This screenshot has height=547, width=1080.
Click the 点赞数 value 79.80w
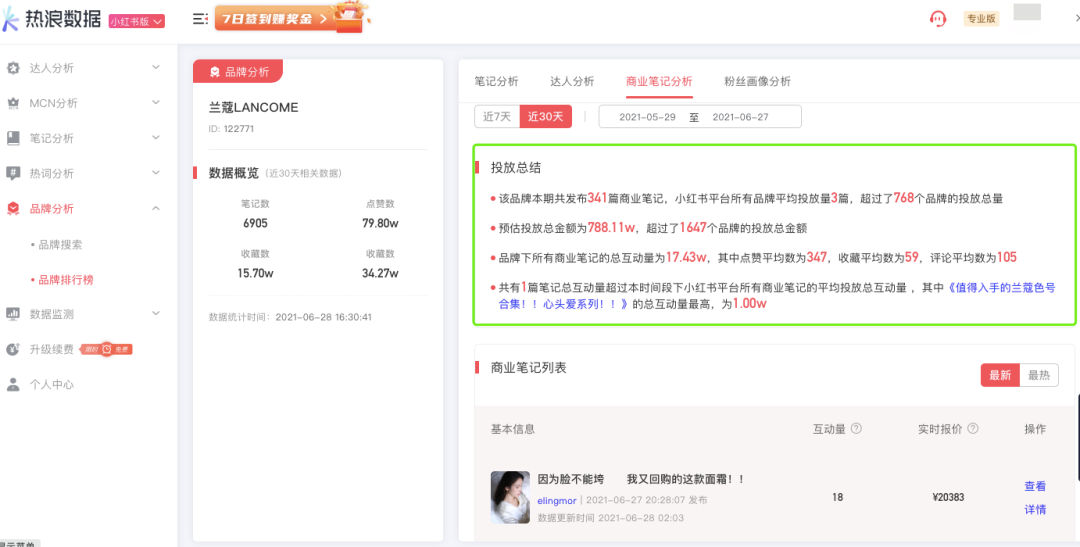[381, 223]
